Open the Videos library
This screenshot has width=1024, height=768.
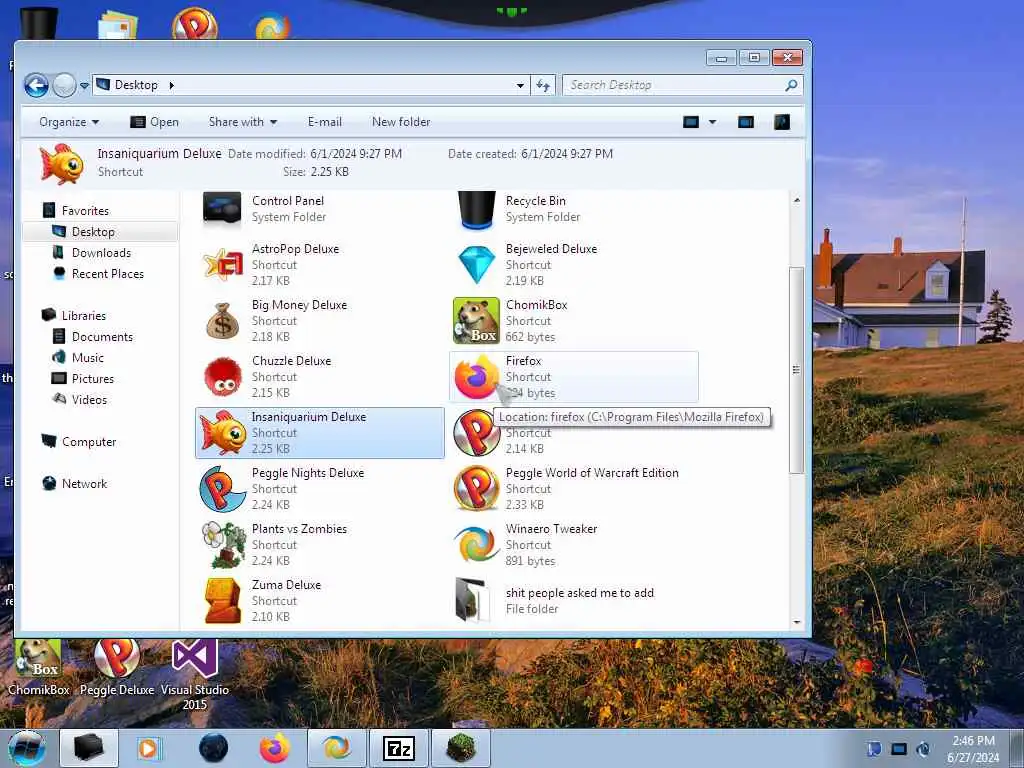point(89,399)
